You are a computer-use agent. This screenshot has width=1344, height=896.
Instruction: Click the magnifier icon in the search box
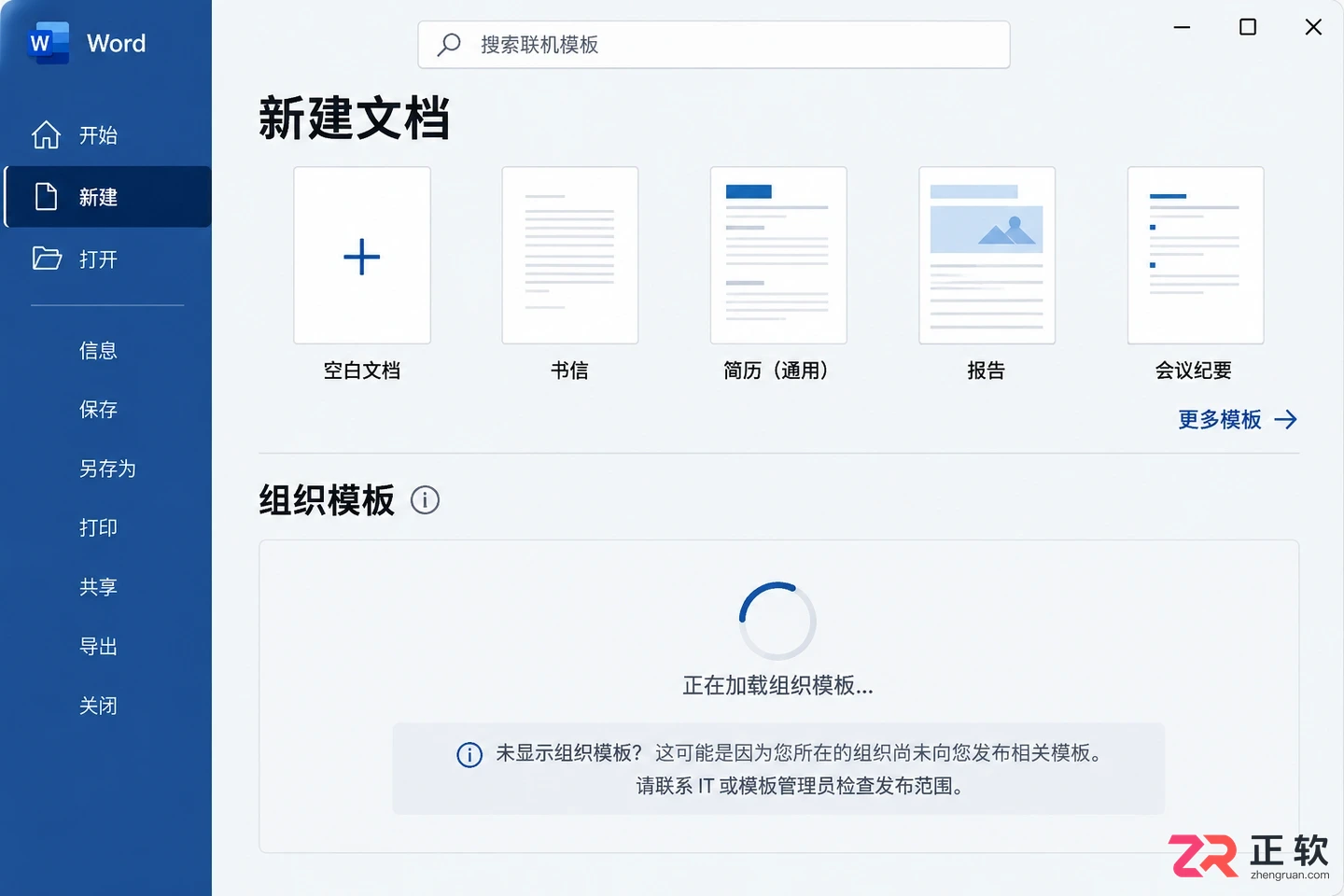pos(449,45)
